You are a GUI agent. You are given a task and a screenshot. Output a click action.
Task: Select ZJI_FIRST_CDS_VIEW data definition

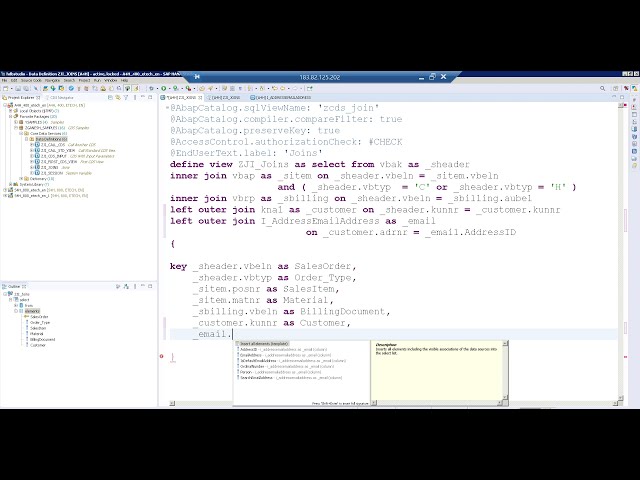(59, 162)
